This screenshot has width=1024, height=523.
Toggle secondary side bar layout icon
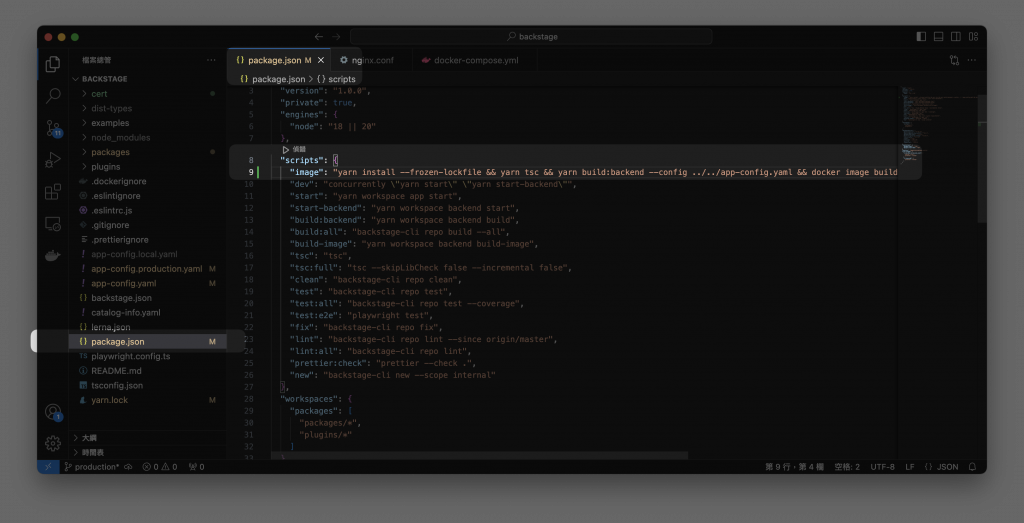(x=955, y=37)
